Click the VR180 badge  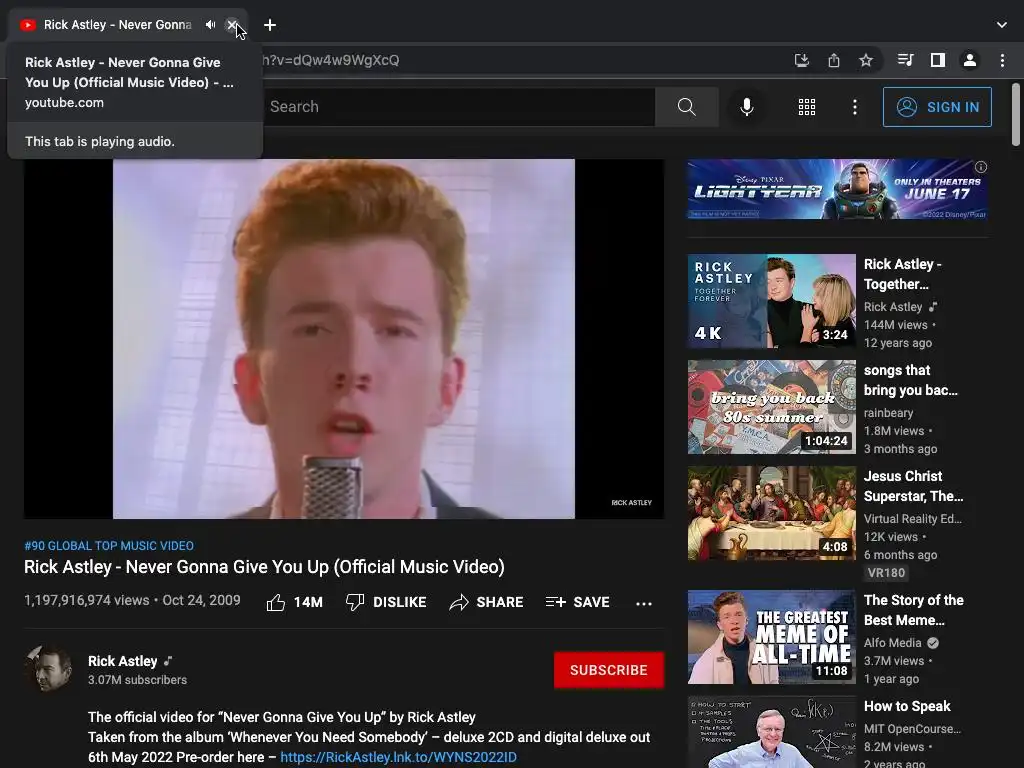(886, 573)
